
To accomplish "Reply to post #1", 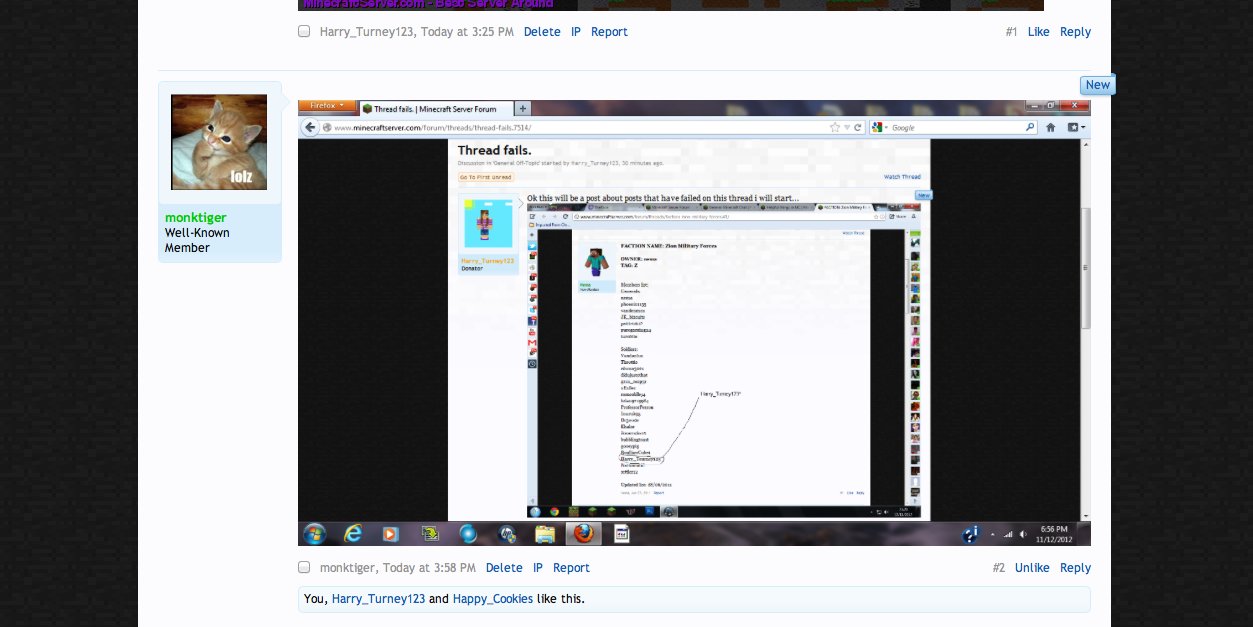I will click(x=1075, y=32).
